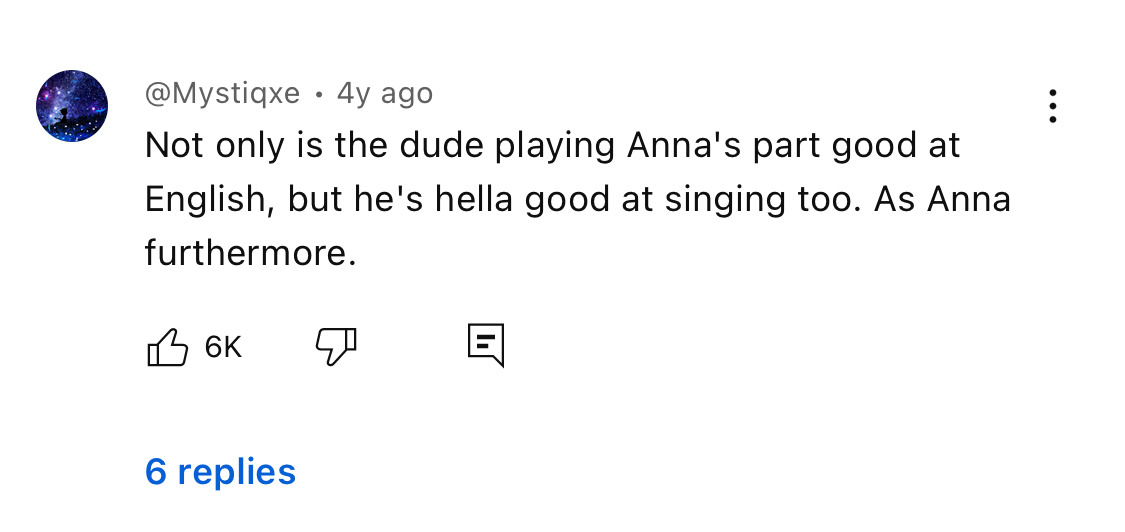Reply to Mystiqxe's comment

point(486,345)
